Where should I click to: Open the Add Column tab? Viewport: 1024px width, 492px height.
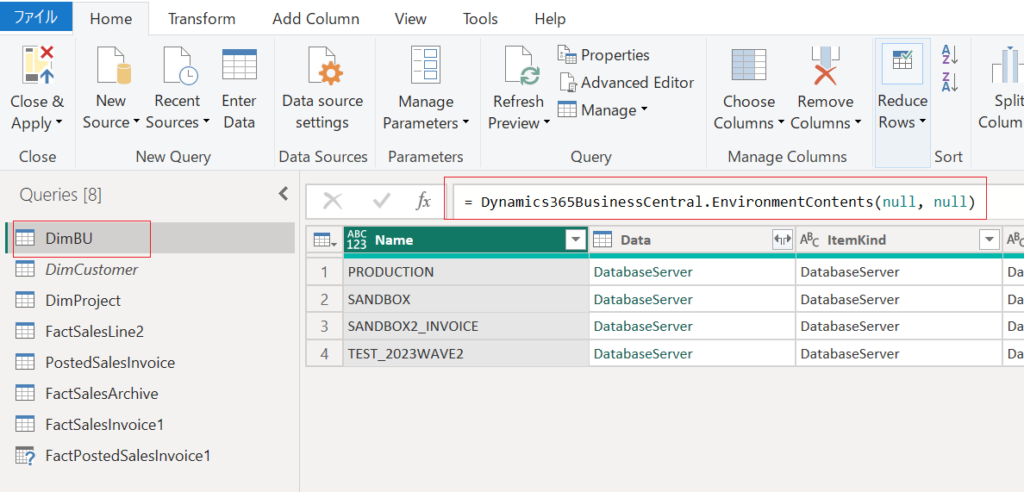tap(314, 19)
